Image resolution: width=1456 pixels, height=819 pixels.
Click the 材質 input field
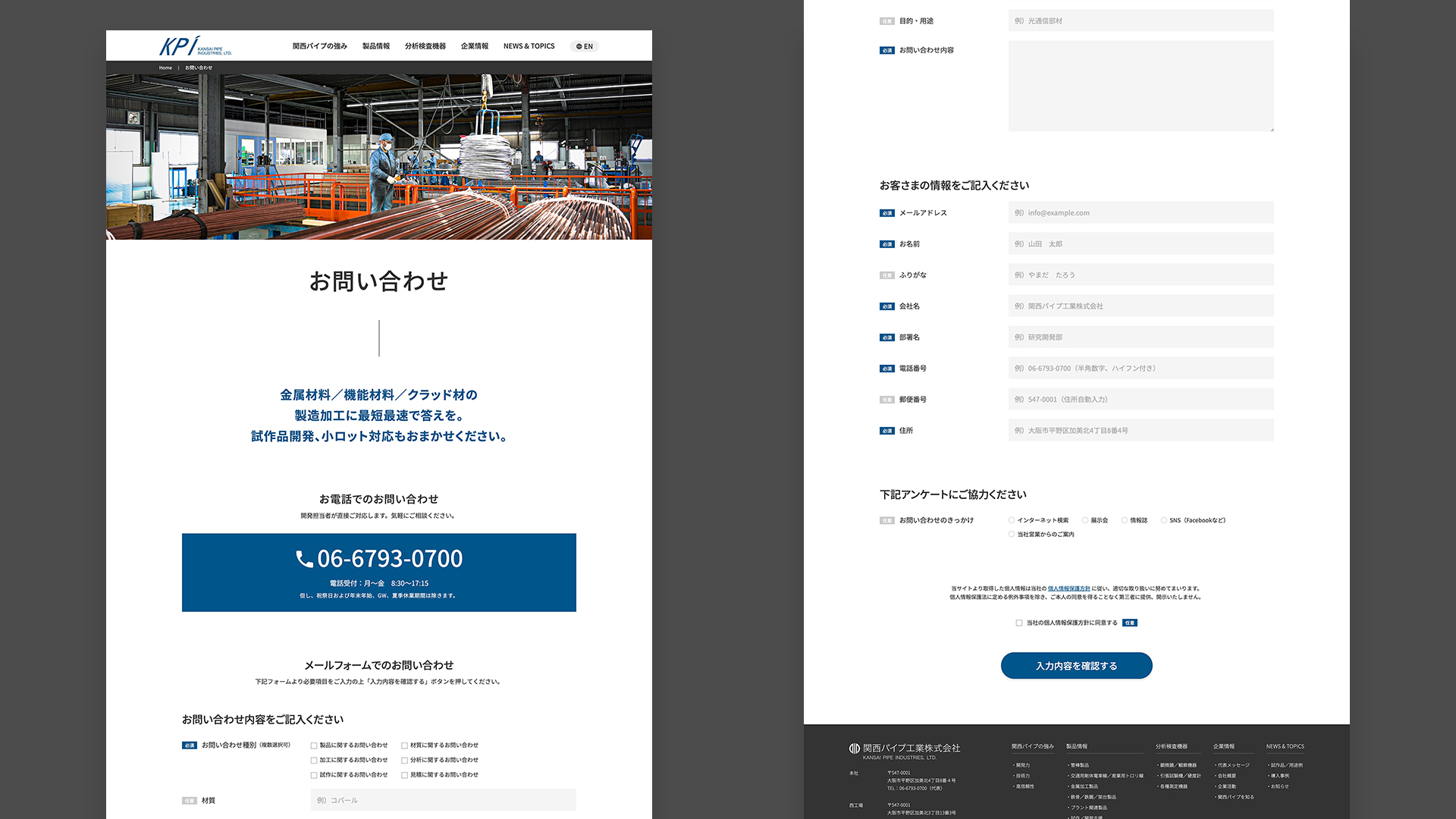[443, 800]
